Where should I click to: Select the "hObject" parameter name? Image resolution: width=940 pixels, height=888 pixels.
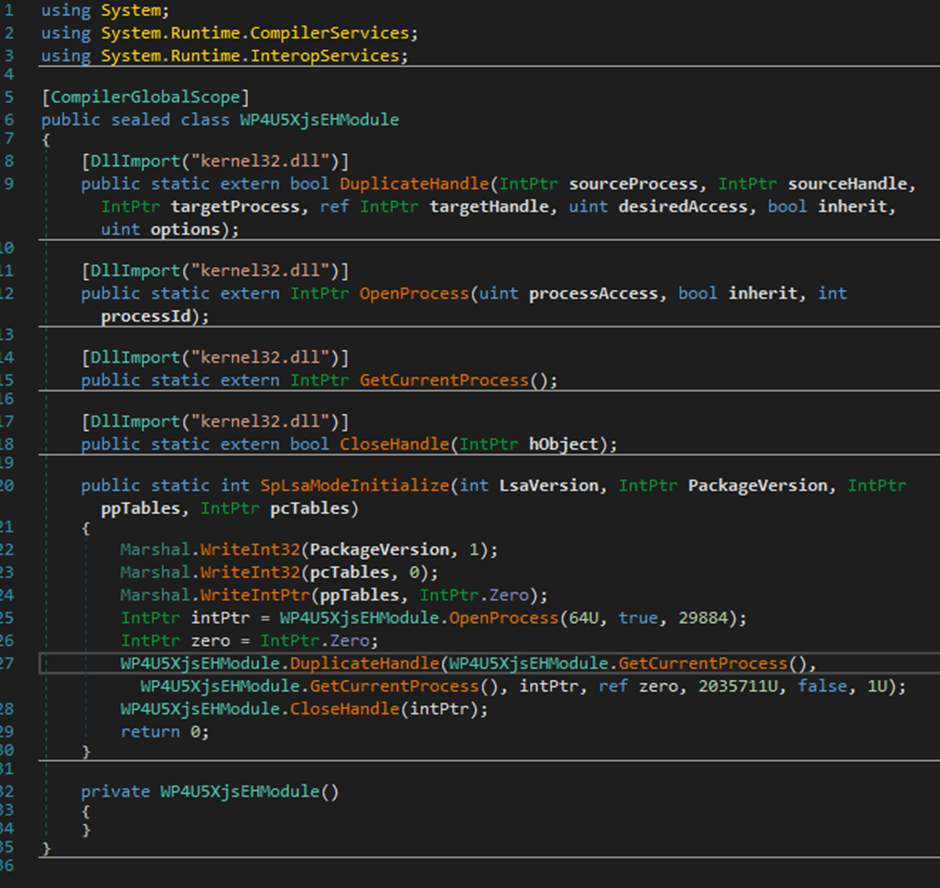pos(564,444)
